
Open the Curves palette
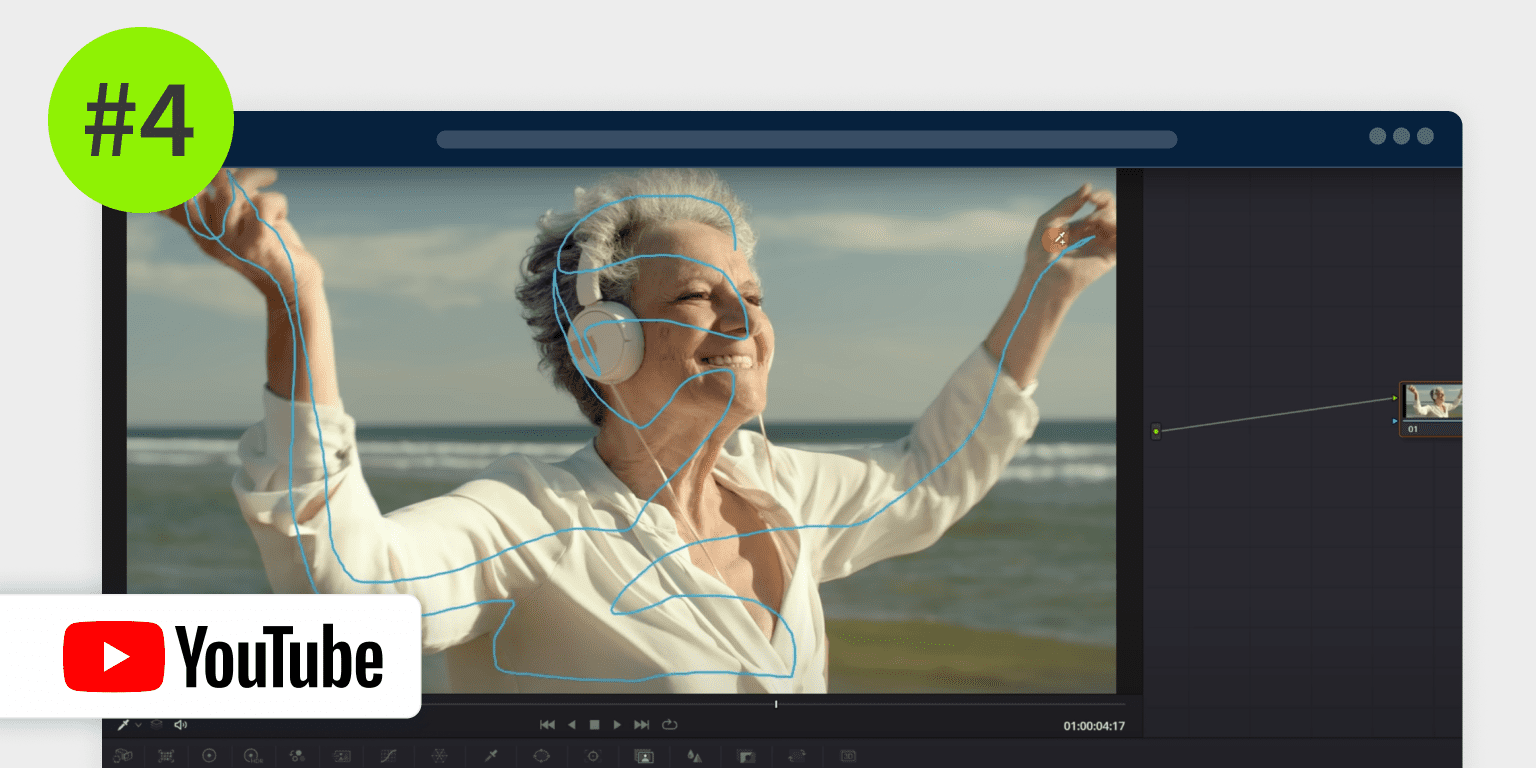(388, 756)
